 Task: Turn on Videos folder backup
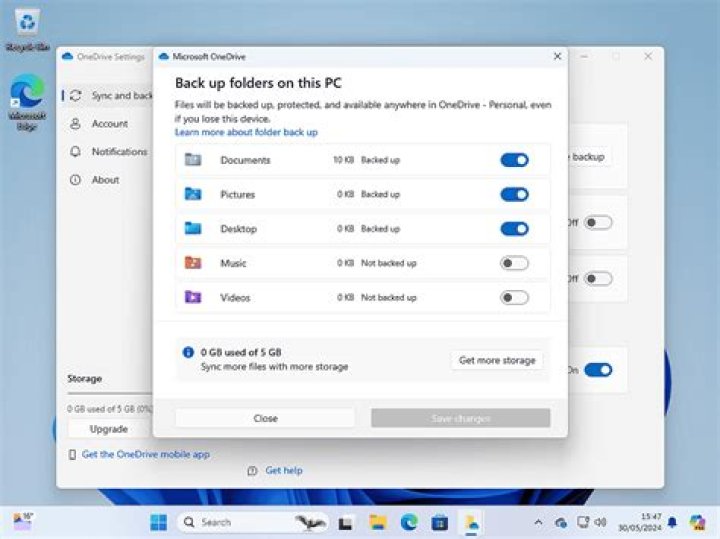[514, 298]
